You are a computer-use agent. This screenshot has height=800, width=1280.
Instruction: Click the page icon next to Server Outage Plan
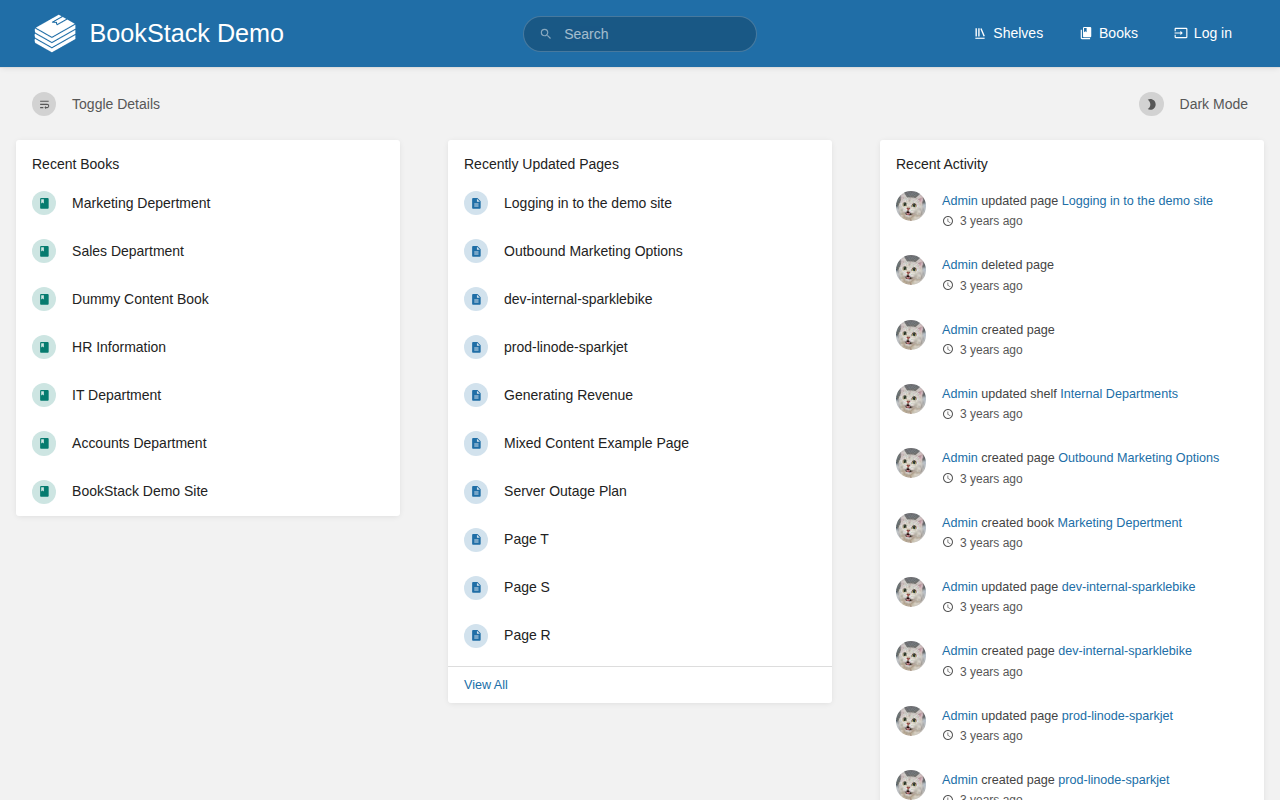[475, 491]
